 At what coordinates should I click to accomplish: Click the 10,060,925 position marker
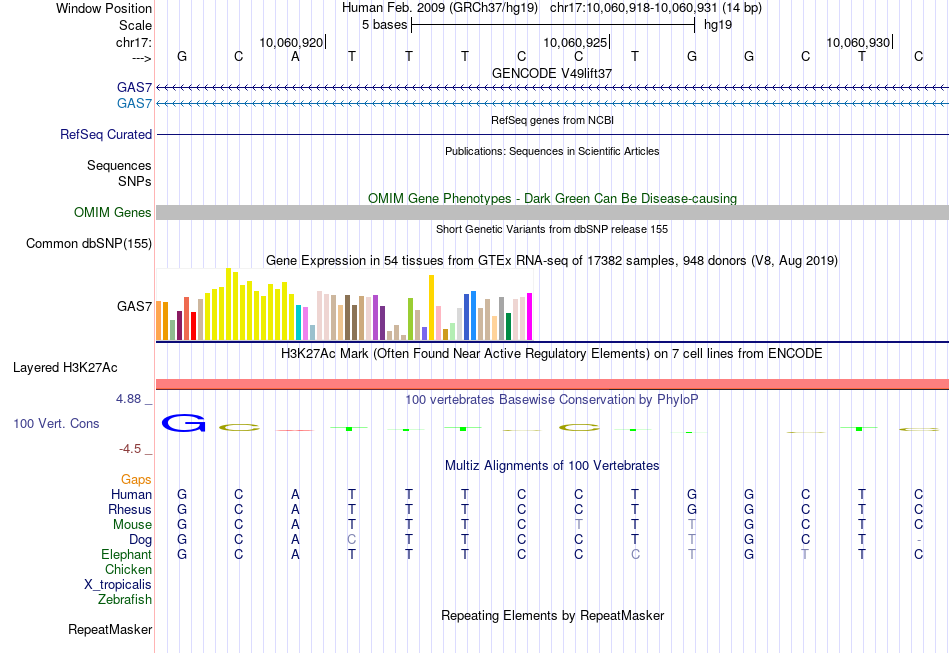(x=576, y=42)
